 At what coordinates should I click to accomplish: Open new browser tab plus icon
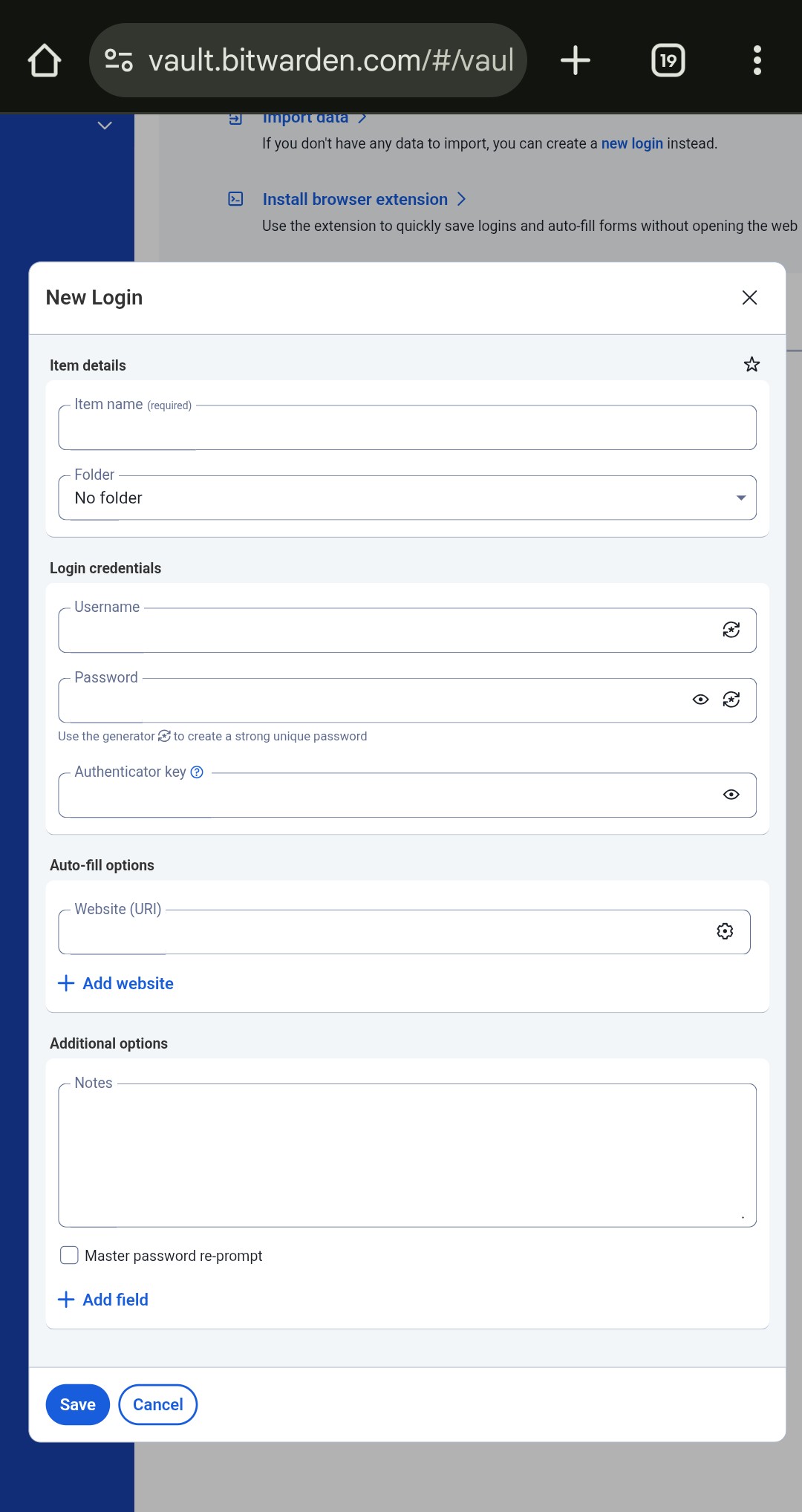[x=575, y=60]
